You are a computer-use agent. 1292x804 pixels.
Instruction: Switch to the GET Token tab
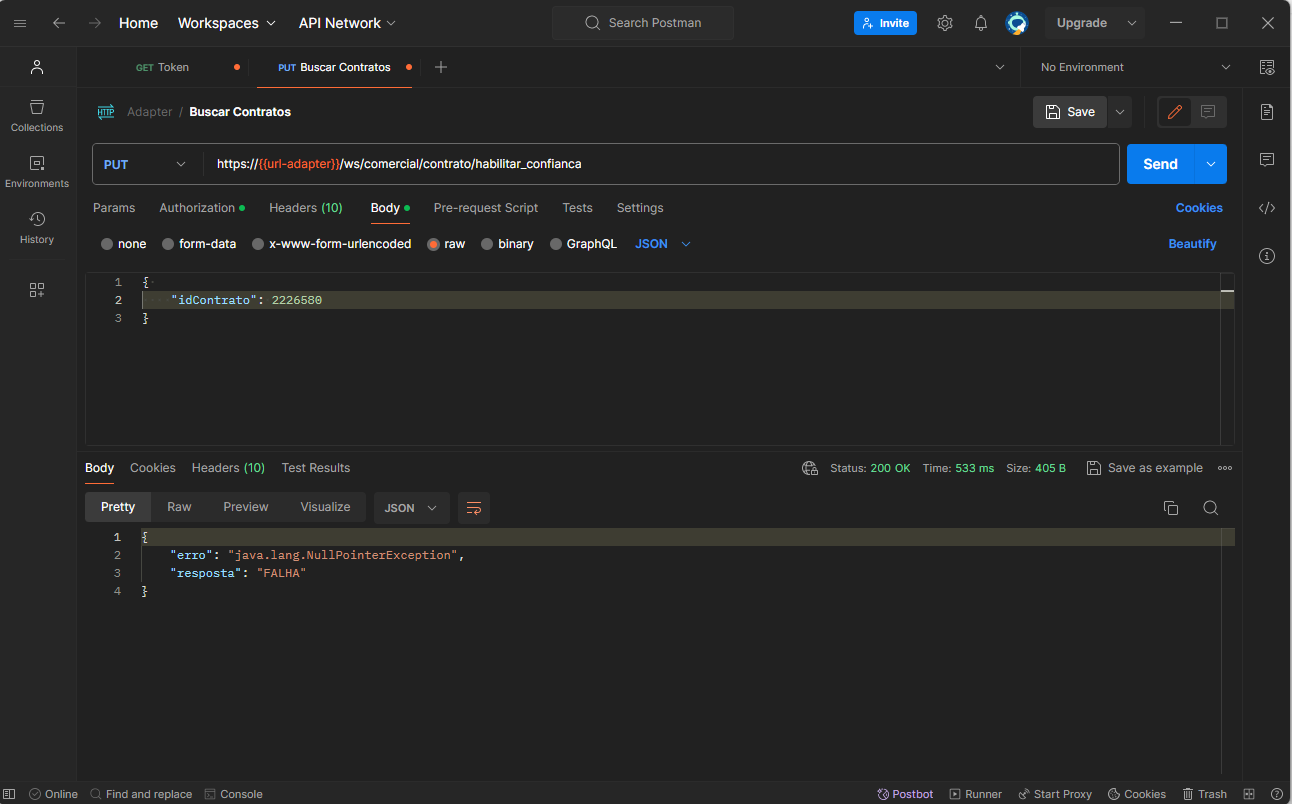tap(163, 67)
